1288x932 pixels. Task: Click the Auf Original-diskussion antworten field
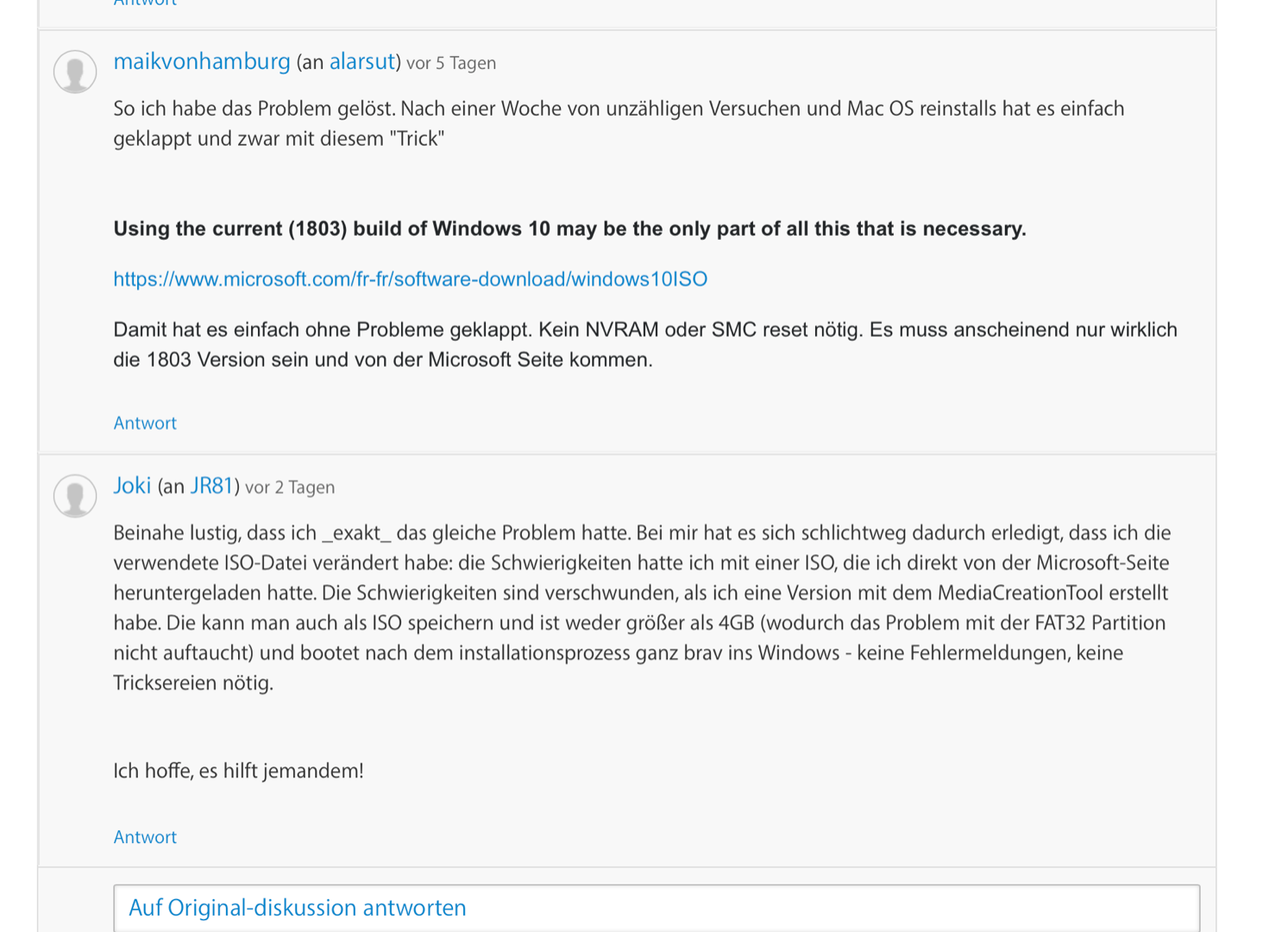[656, 908]
